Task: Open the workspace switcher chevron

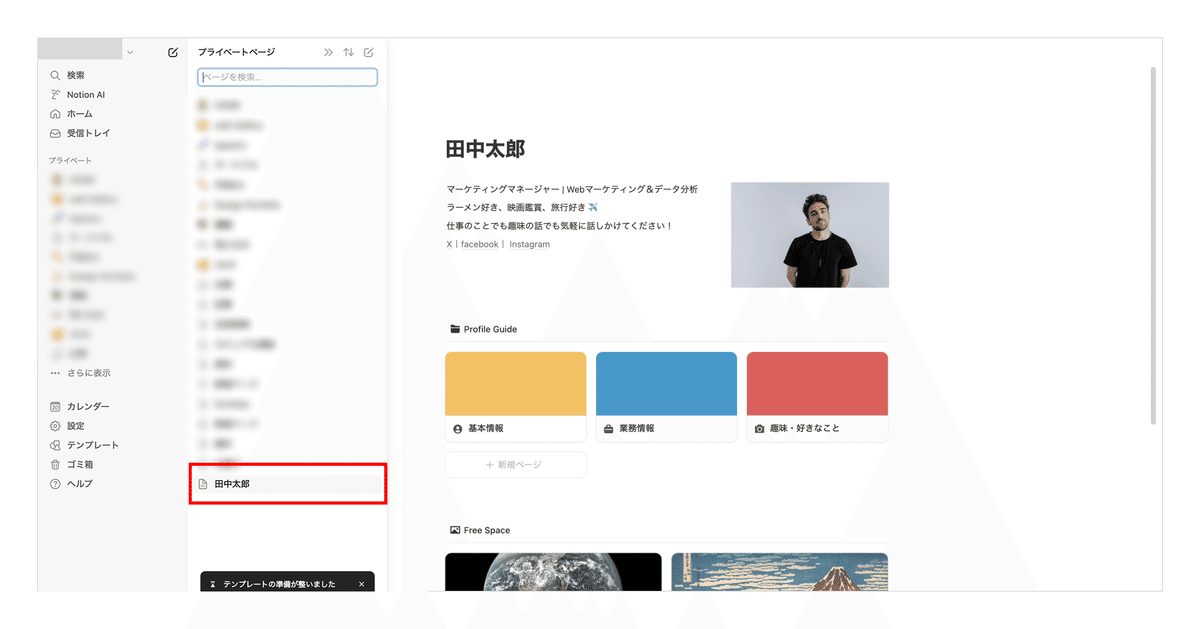Action: [130, 52]
